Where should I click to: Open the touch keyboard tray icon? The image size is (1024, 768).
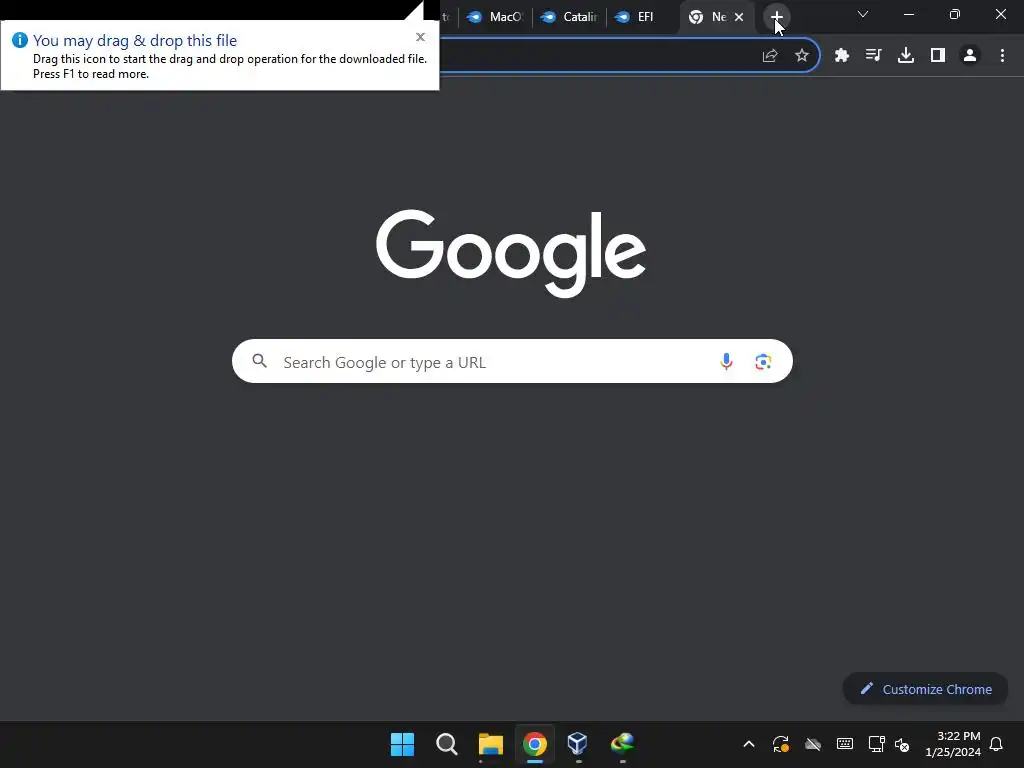coord(845,744)
